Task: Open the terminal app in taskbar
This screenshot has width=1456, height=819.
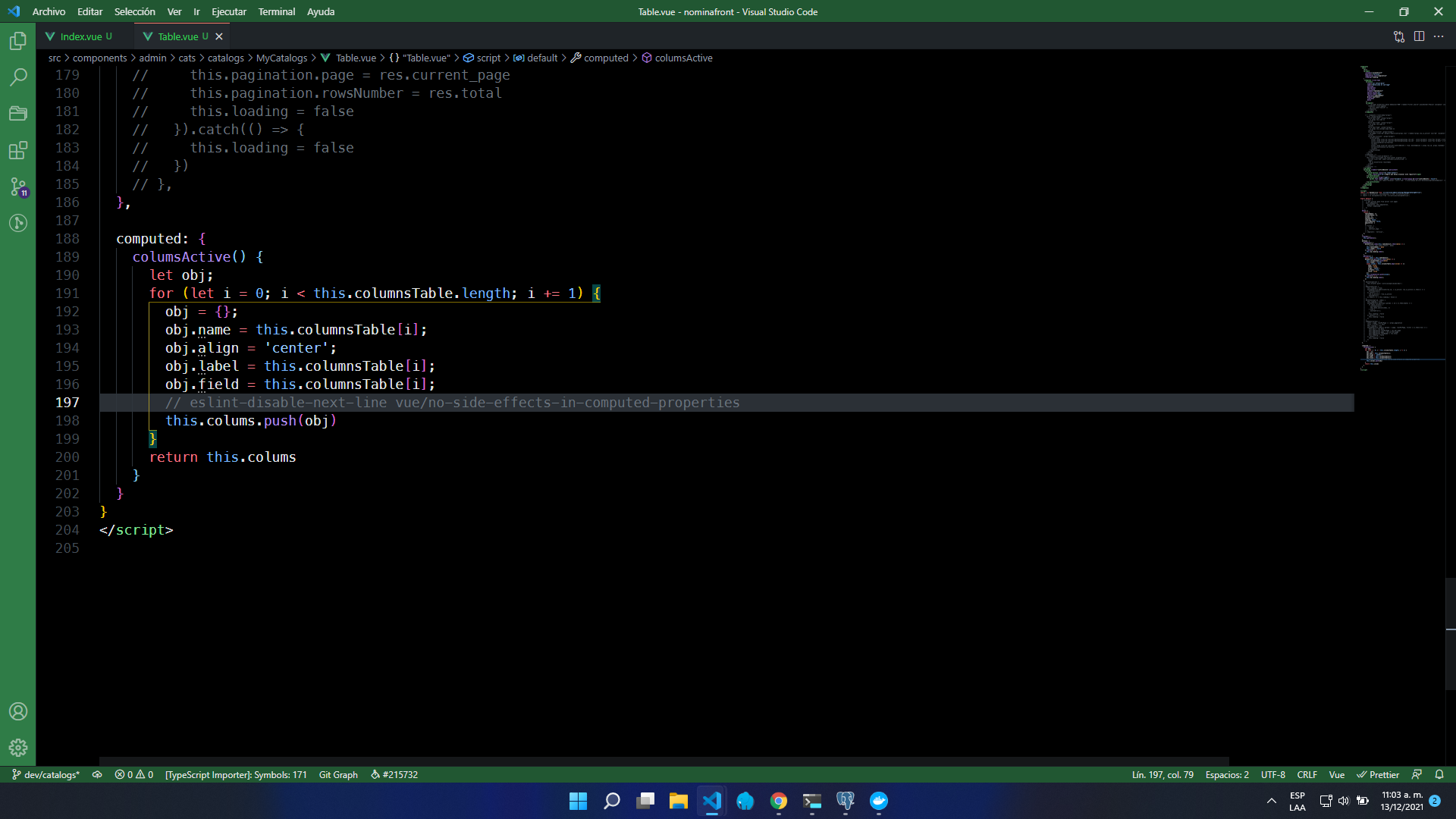Action: [811, 801]
